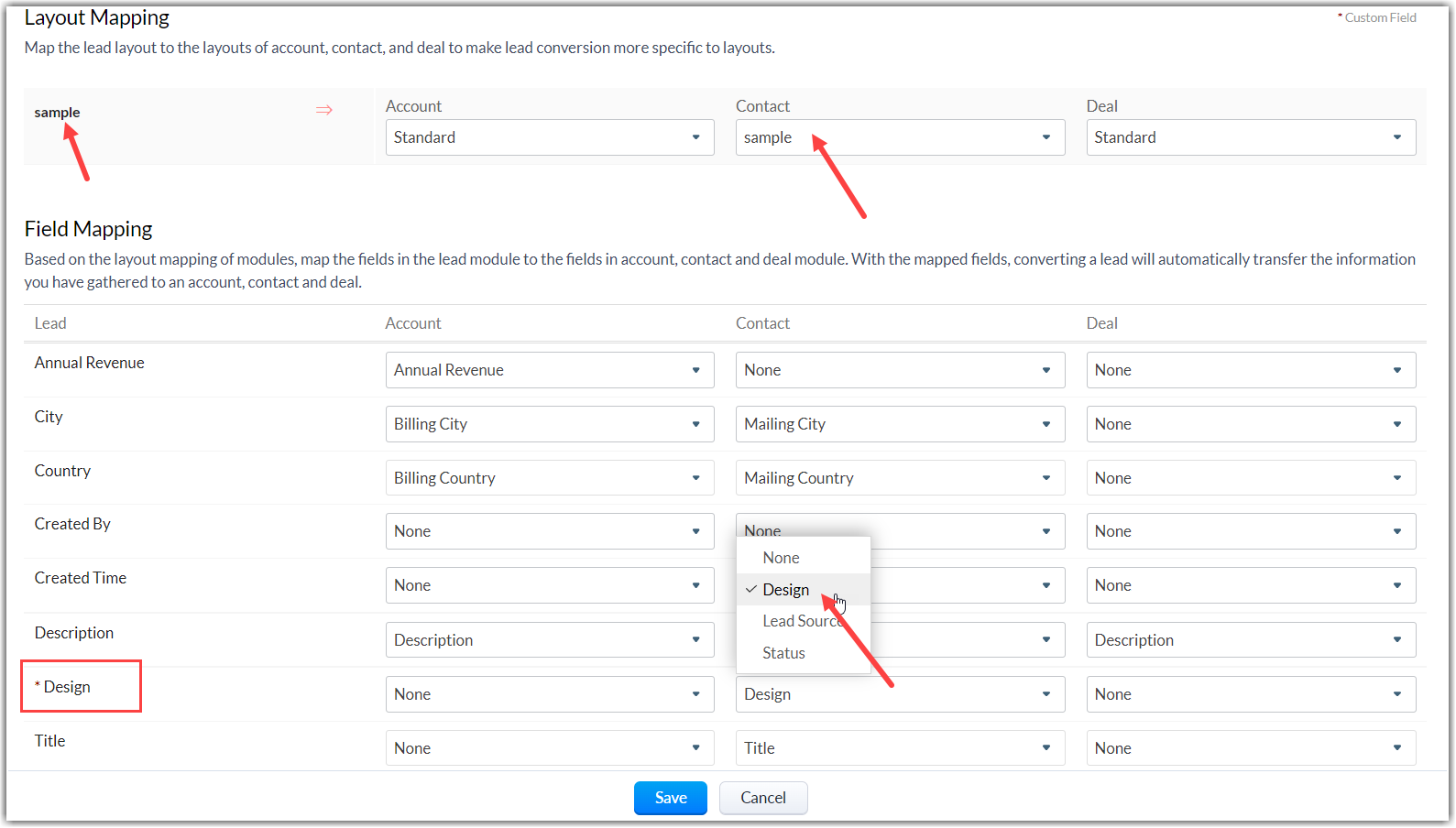Click dropdown arrow of Billing Country field

tap(695, 478)
